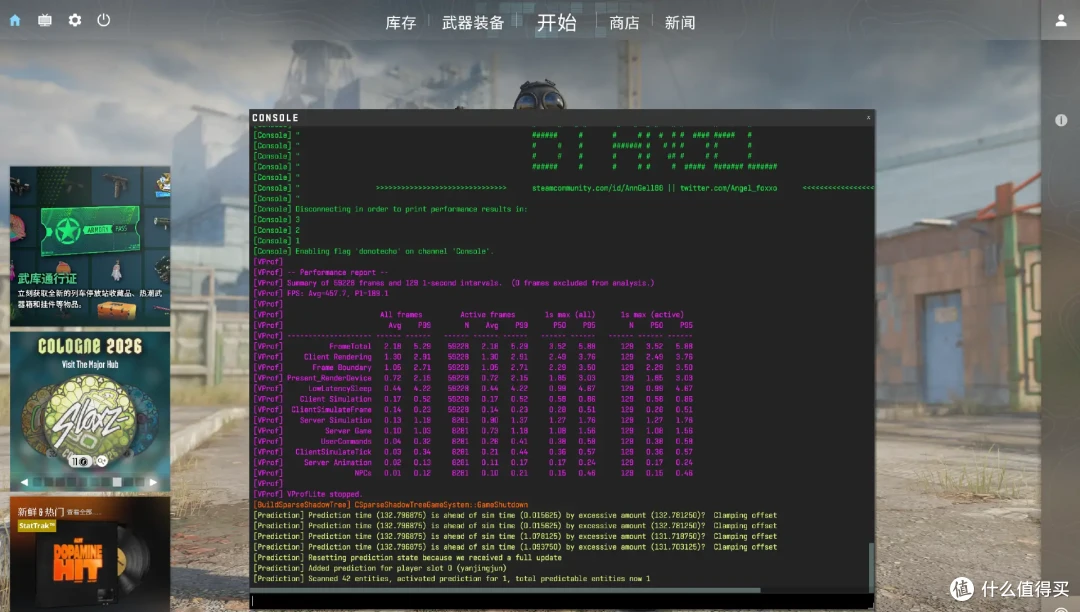
Task: Open the 库存 inventory tab
Action: [400, 23]
